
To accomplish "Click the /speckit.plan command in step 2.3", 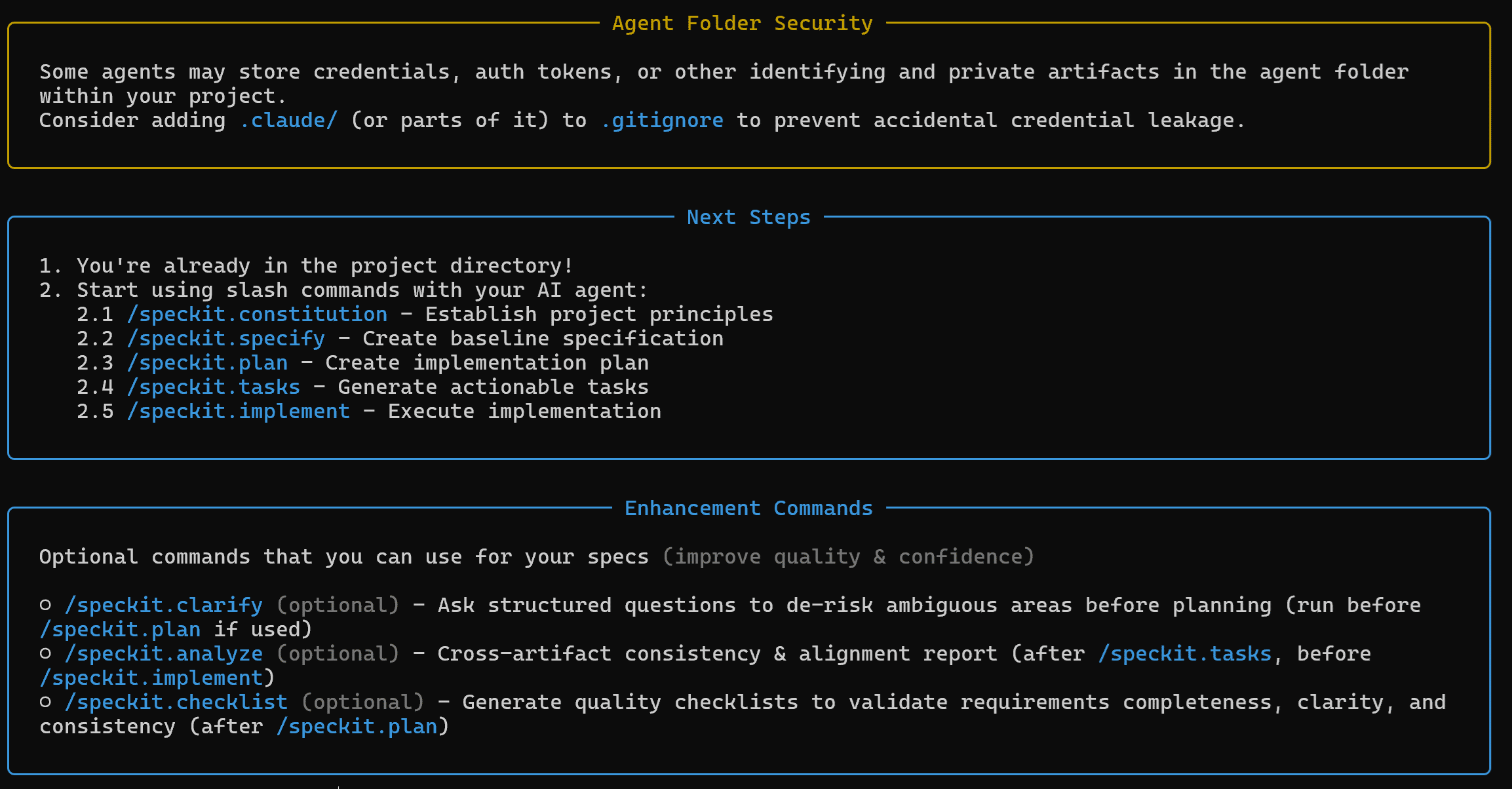I will [x=207, y=363].
